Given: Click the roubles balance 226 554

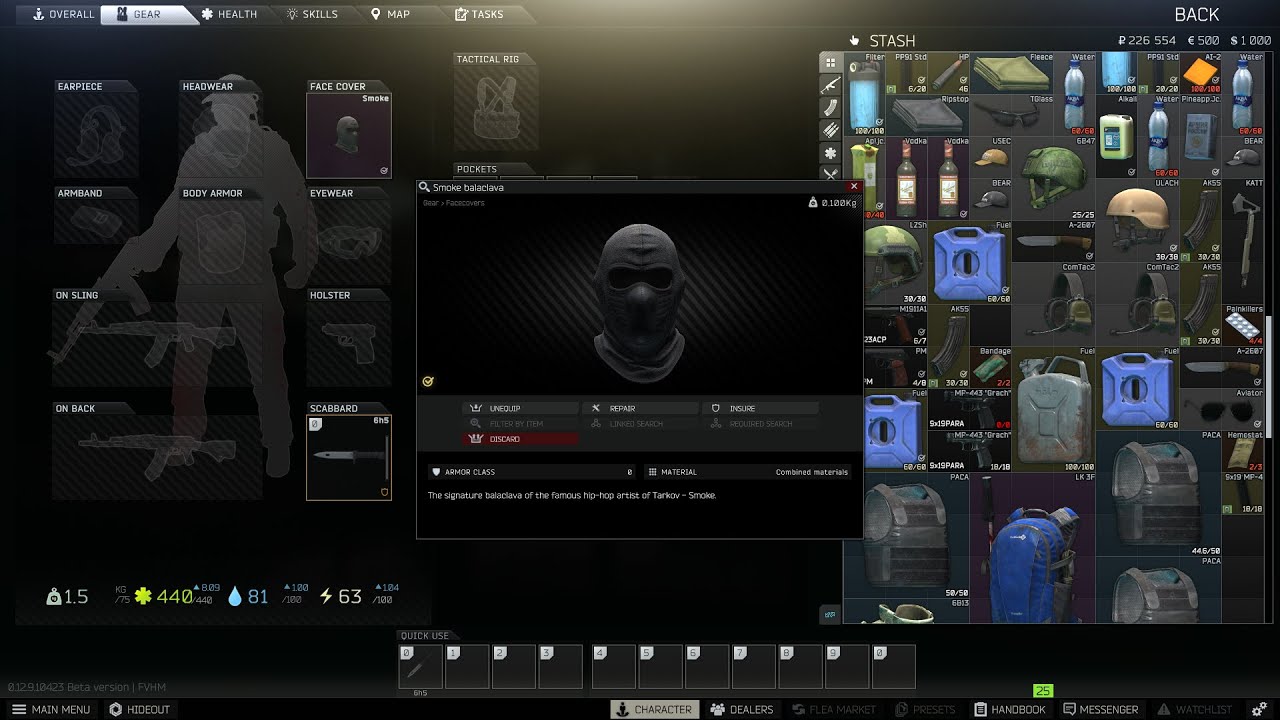Looking at the screenshot, I should (x=1146, y=40).
